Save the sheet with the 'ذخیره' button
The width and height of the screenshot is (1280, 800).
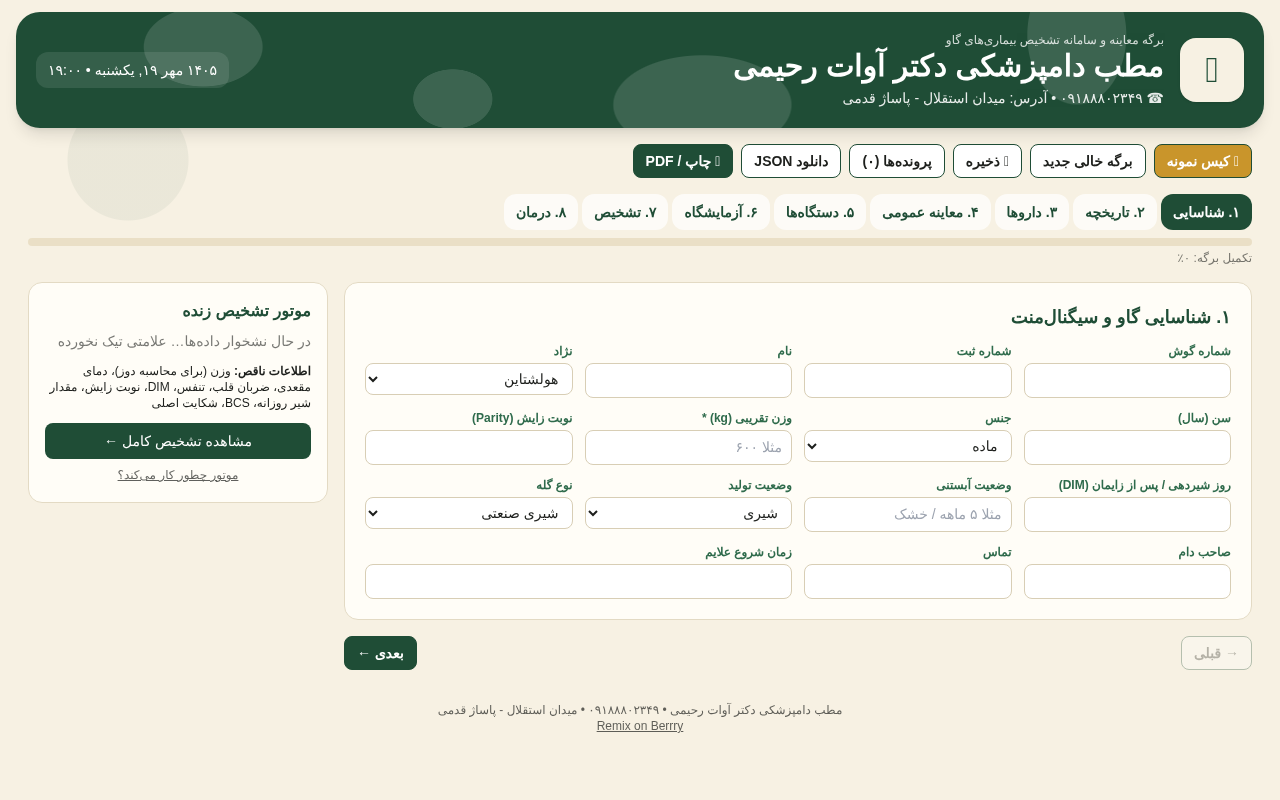pos(987,161)
